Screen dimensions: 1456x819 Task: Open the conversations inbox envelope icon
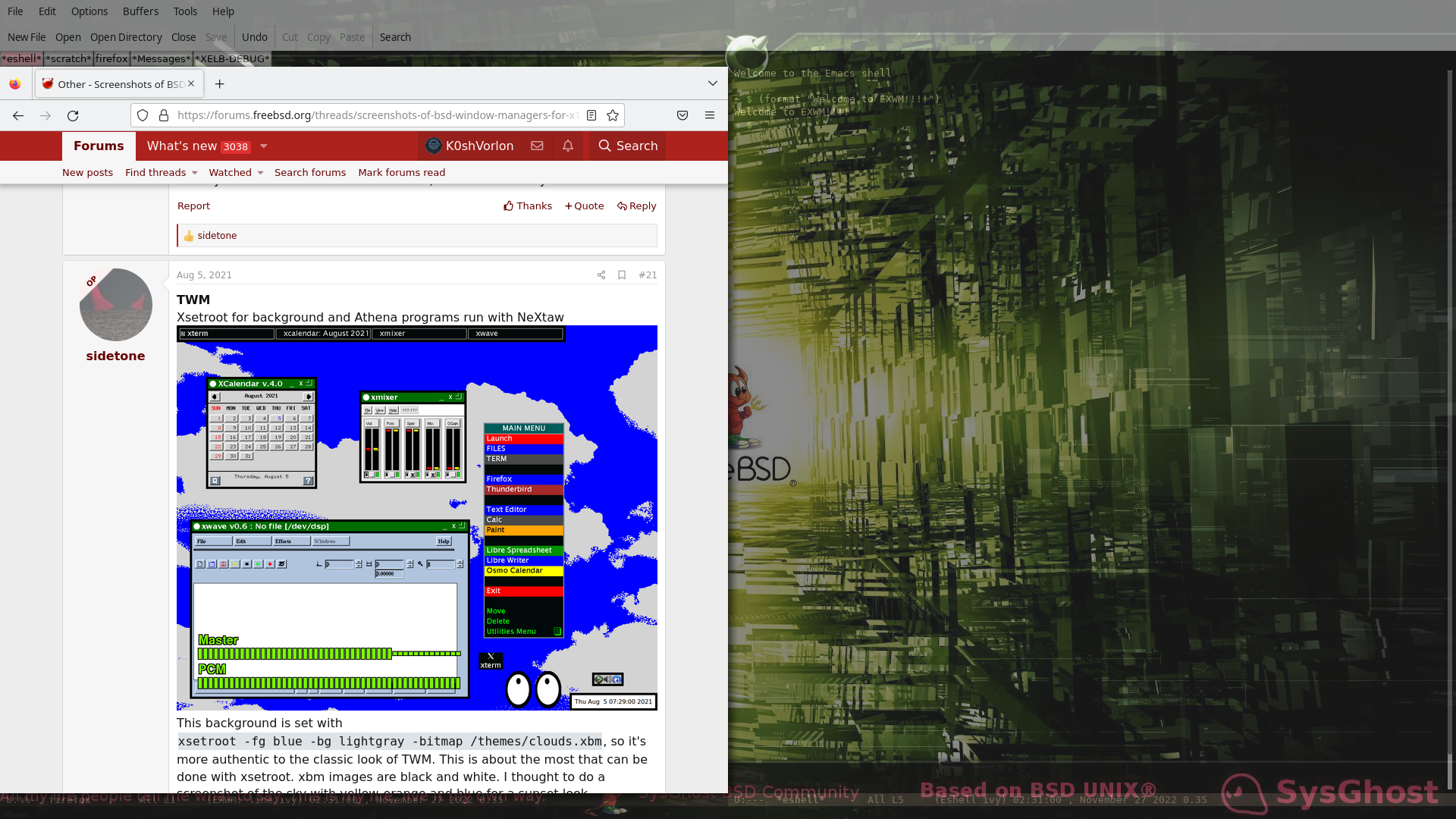537,146
